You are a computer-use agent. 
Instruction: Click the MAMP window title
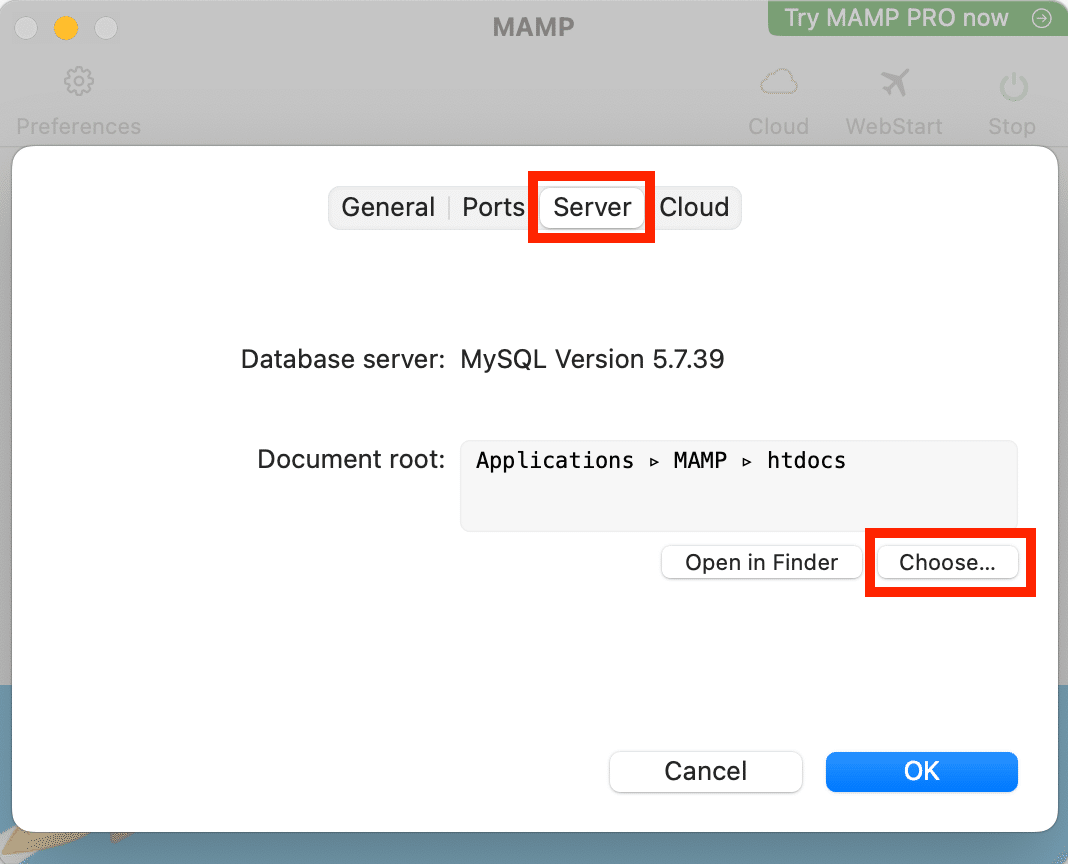533,27
